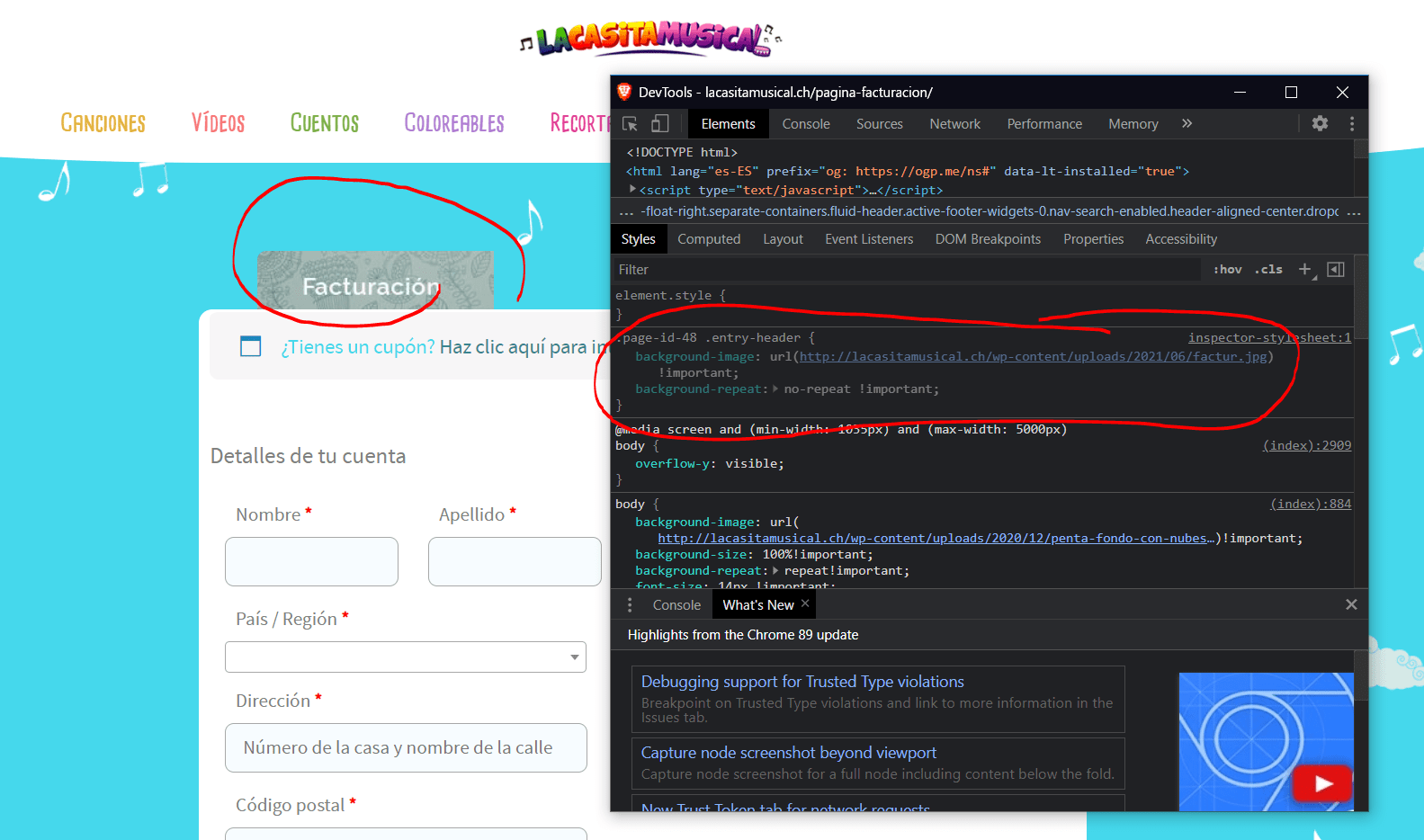Expand the background-repeat property in entry-header rule
The image size is (1424, 840).
[x=776, y=389]
